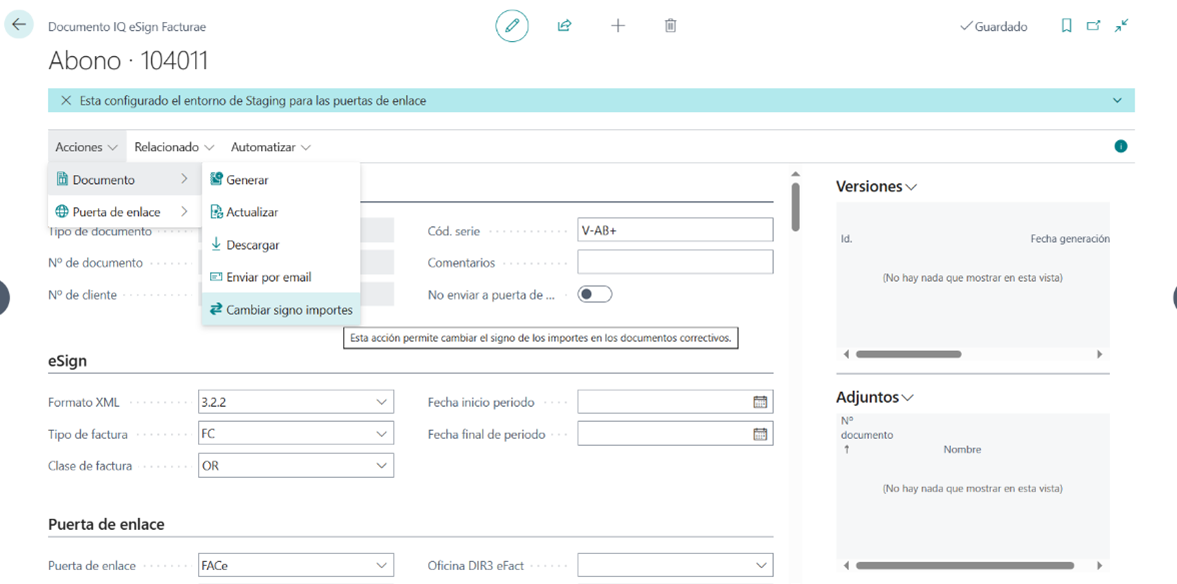Open the Formato XML dropdown
The image size is (1177, 584).
[381, 402]
